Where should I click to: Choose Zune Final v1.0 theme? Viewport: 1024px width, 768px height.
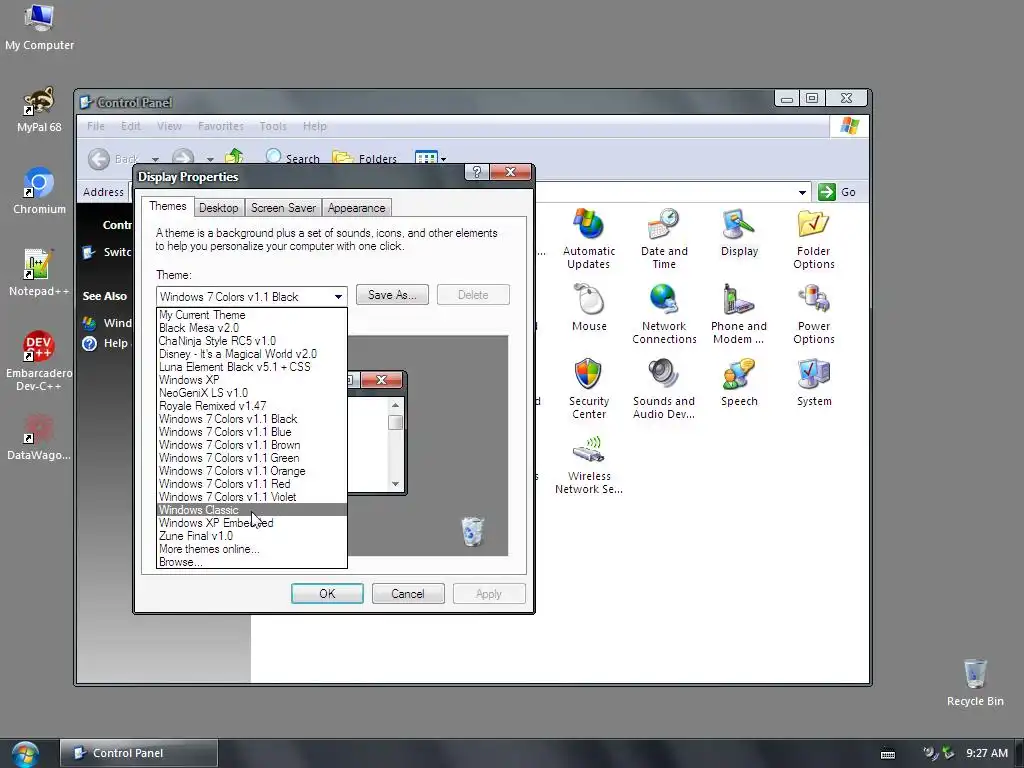point(252,536)
